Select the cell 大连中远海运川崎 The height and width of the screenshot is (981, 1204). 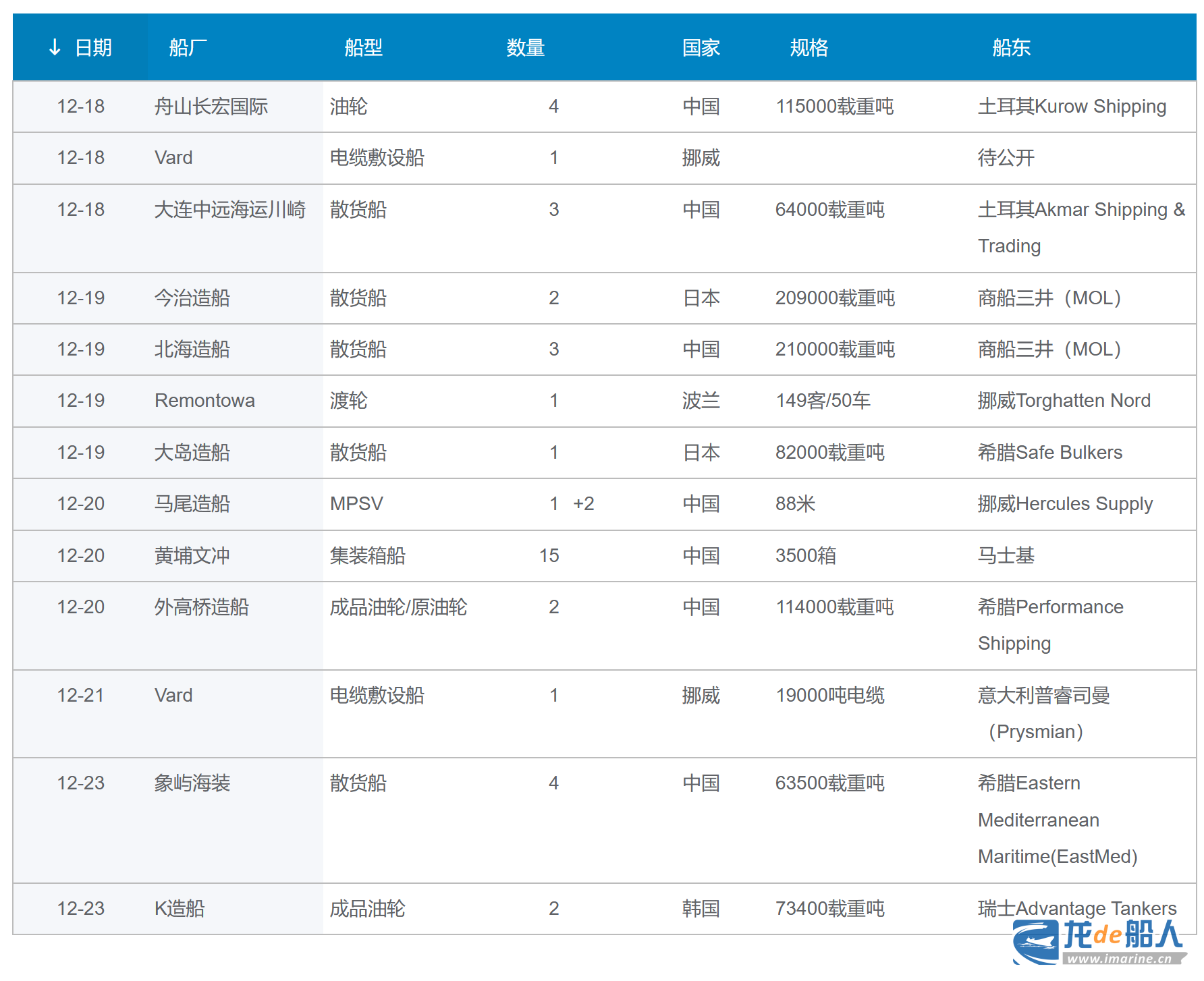point(230,210)
